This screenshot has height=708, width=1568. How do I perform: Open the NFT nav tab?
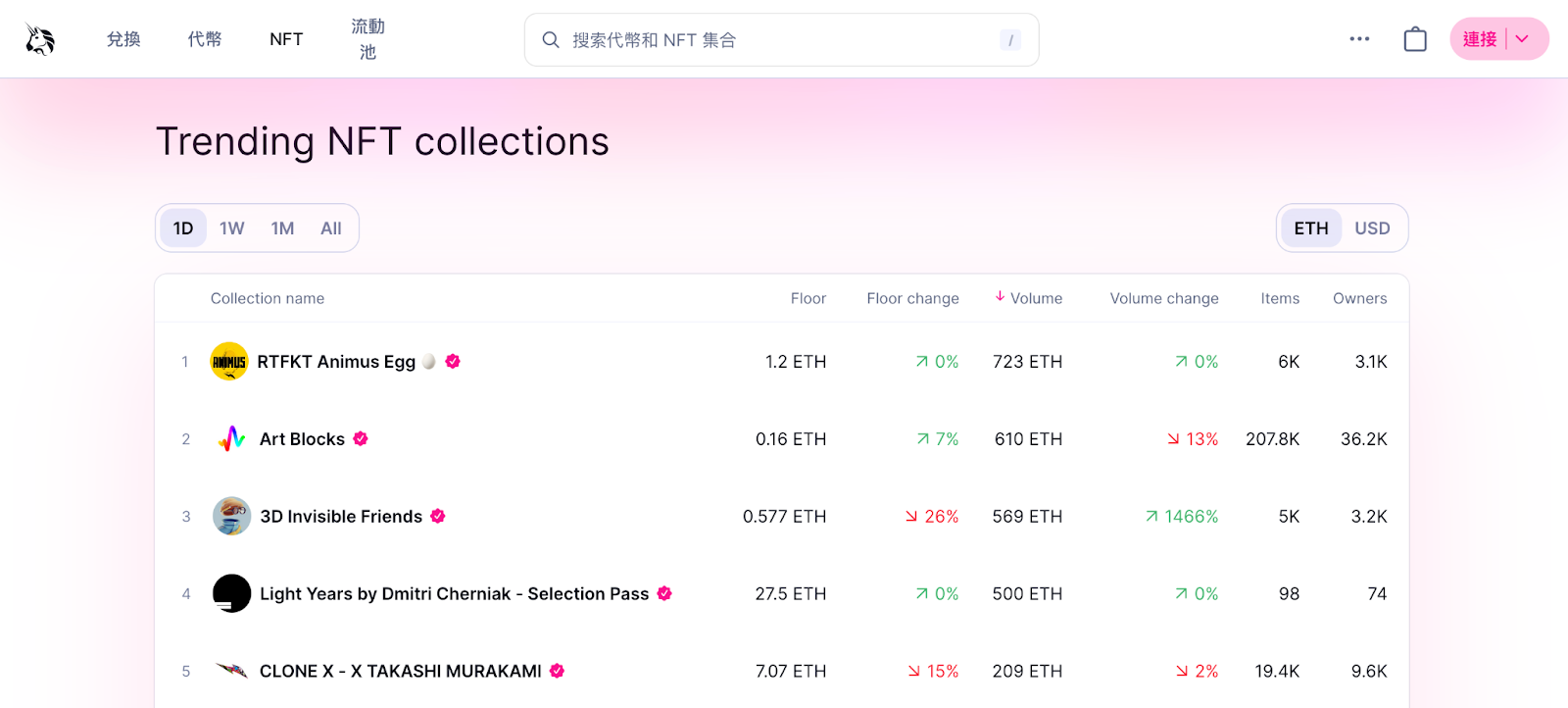tap(286, 39)
